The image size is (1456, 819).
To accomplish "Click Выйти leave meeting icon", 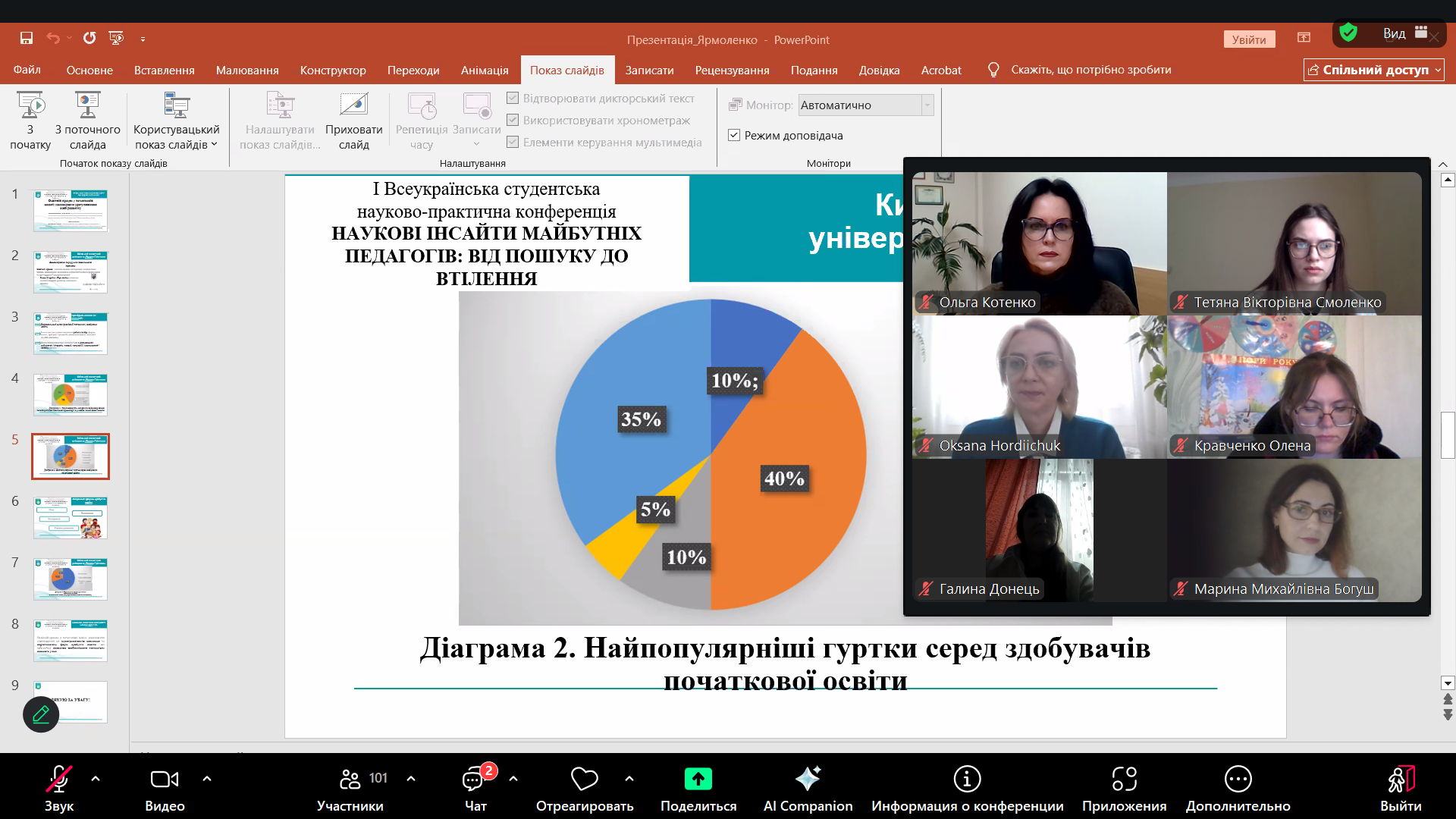I will tap(1401, 779).
